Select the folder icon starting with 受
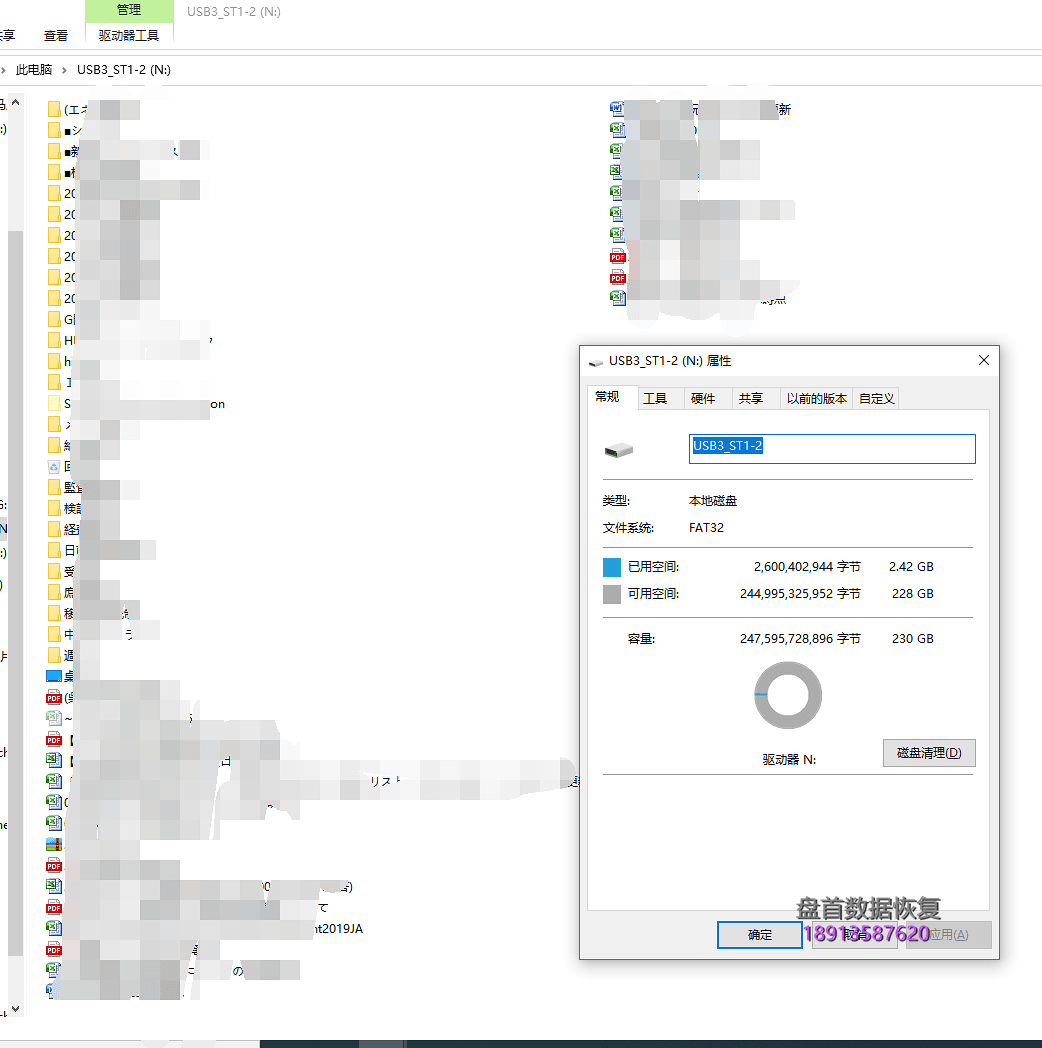Screen dimensions: 1042x1048 [54, 571]
